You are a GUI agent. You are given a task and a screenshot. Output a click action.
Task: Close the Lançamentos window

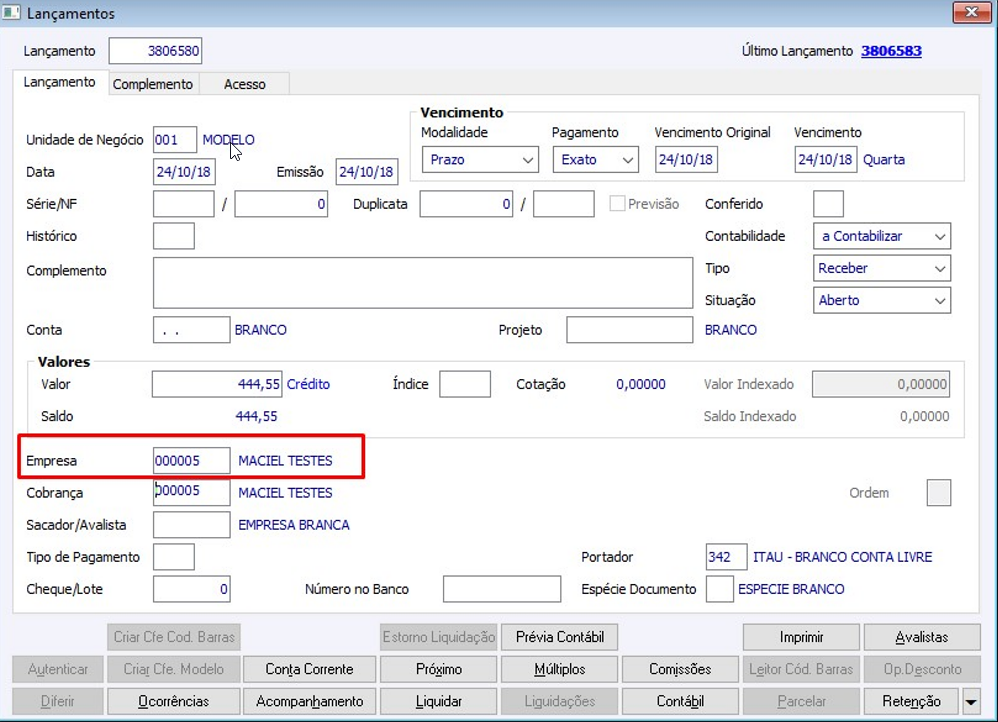point(971,13)
